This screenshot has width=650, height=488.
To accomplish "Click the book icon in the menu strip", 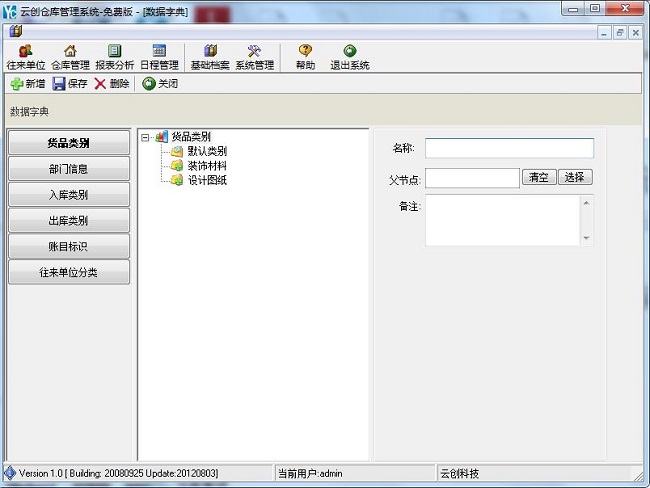I will click(16, 31).
